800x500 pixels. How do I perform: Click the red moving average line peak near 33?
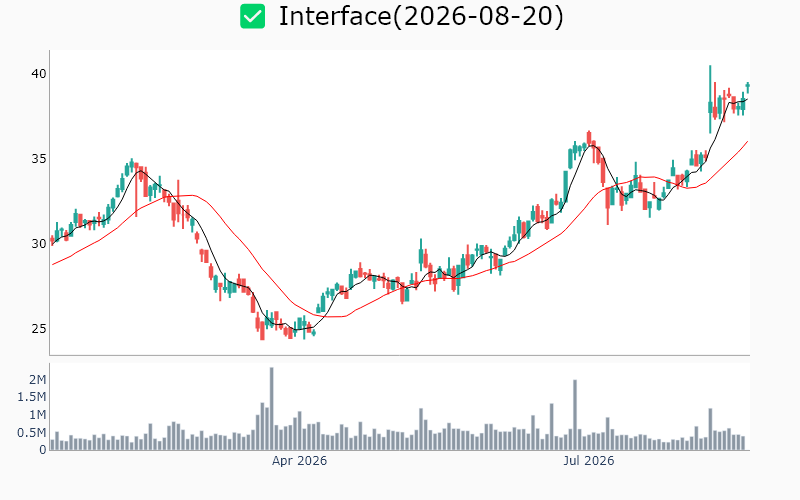[x=190, y=195]
